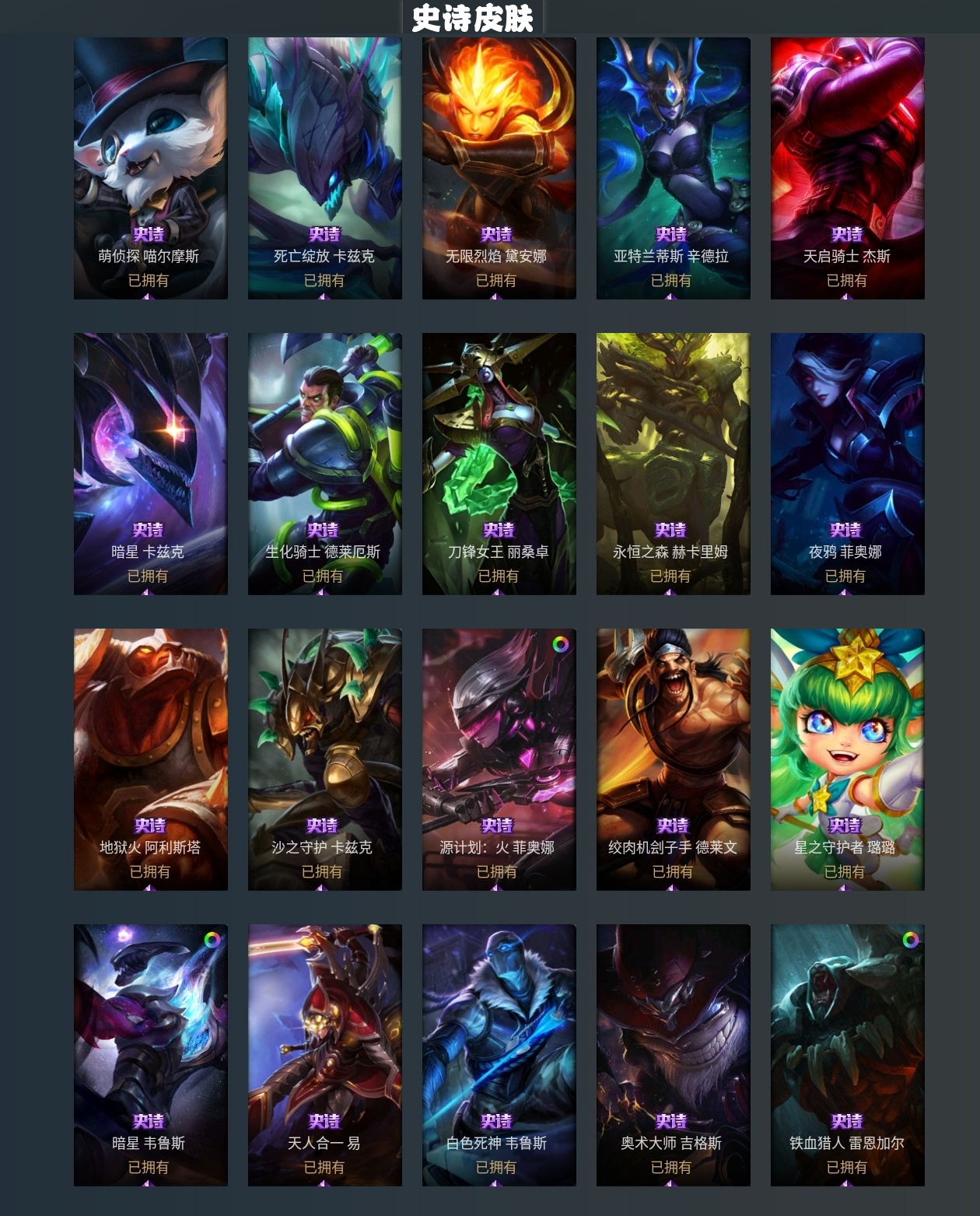Click epic badge on 奥术大师 吉格斯 card
The height and width of the screenshot is (1216, 980).
point(670,1121)
